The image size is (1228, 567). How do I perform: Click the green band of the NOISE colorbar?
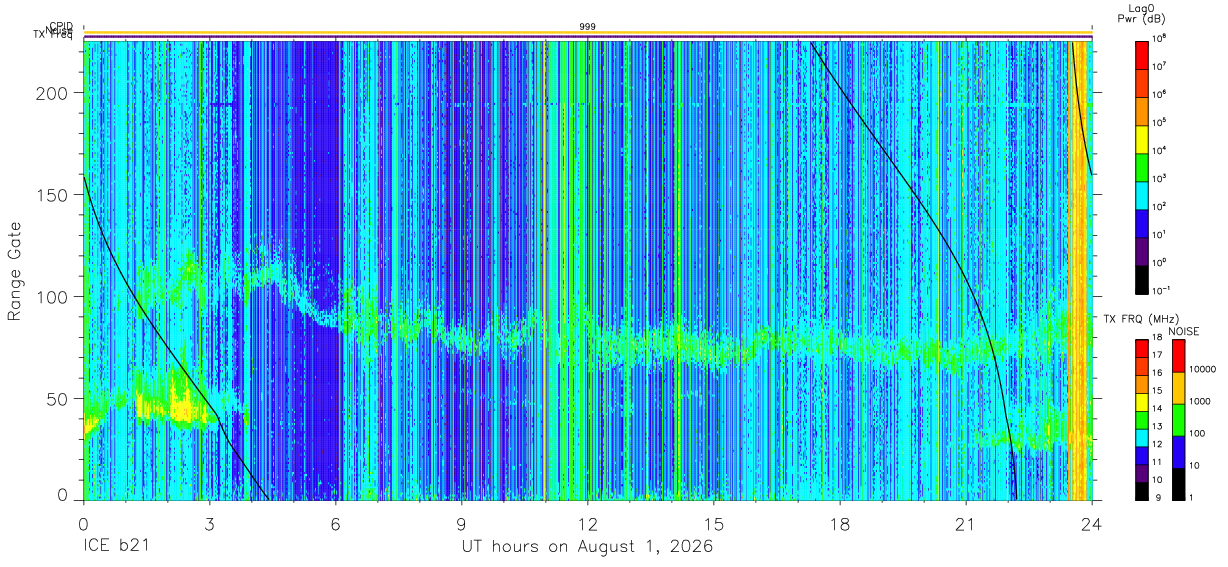(1178, 418)
